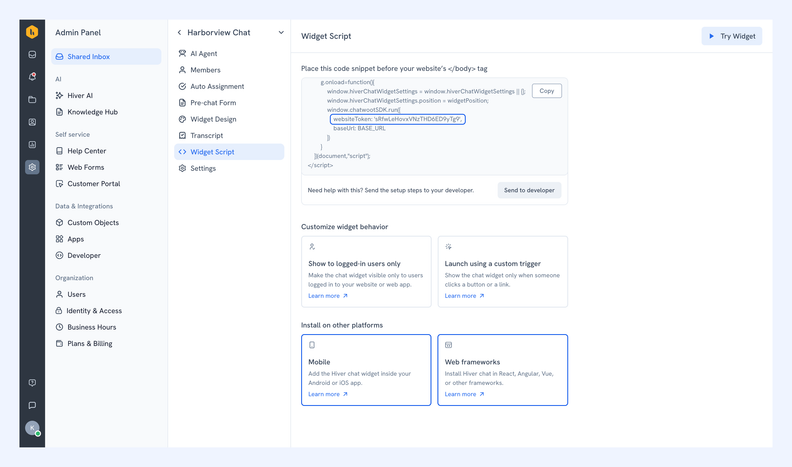Open Users page
This screenshot has height=467, width=792.
[x=71, y=294]
